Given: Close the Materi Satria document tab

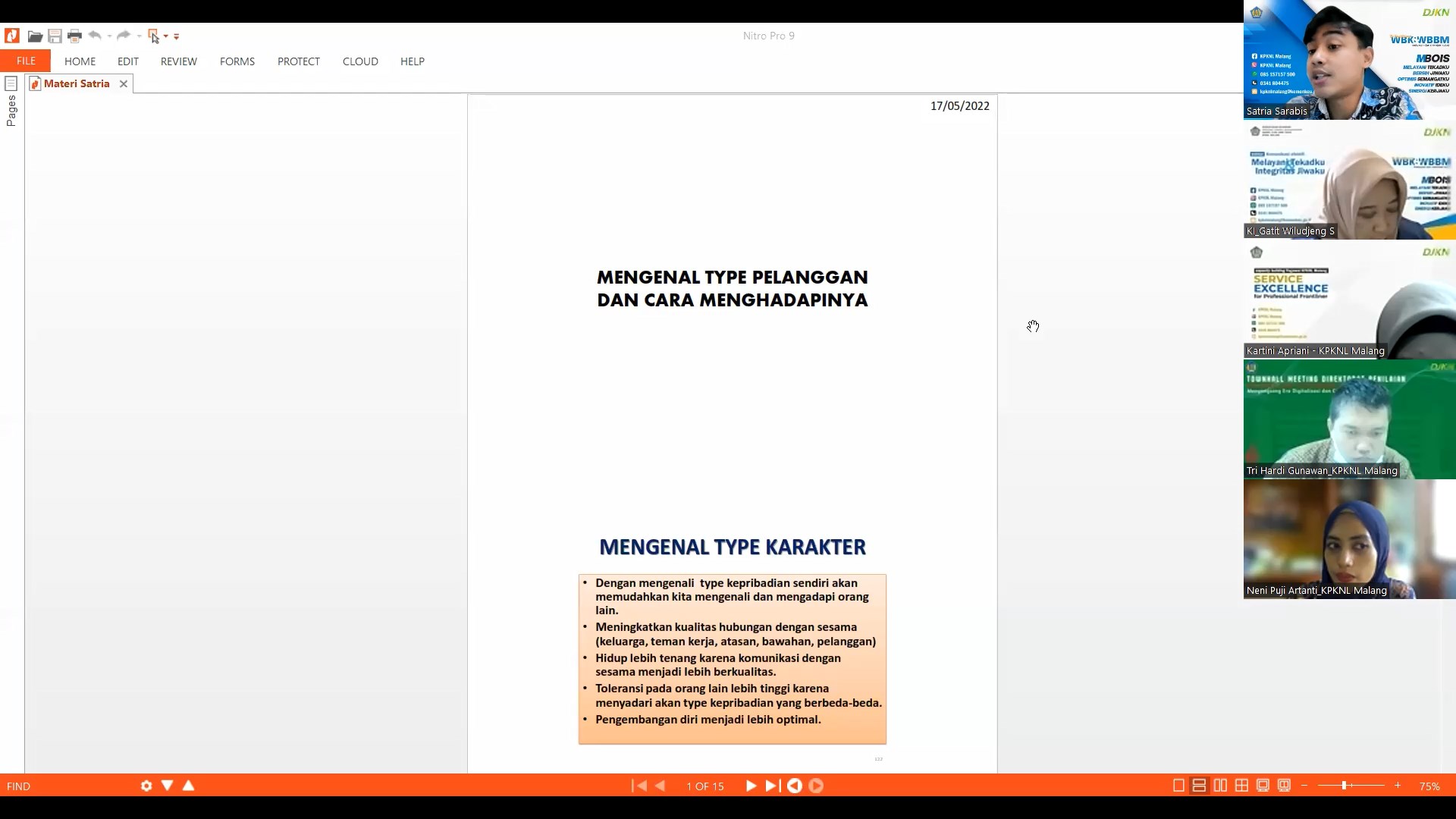Looking at the screenshot, I should [124, 83].
